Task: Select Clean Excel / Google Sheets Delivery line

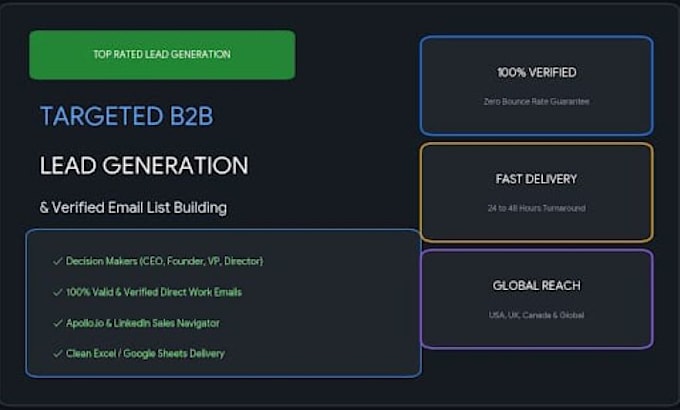Action: coord(145,354)
